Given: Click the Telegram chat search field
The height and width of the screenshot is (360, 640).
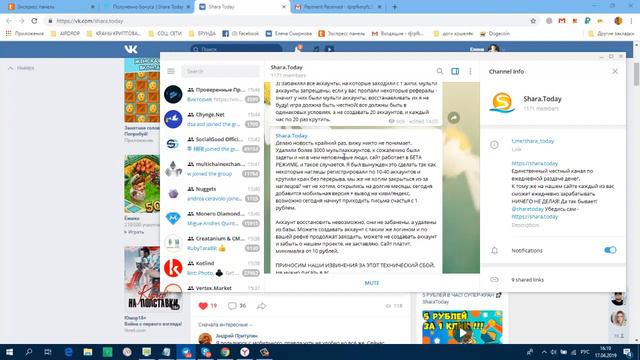Looking at the screenshot, I should 220,71.
